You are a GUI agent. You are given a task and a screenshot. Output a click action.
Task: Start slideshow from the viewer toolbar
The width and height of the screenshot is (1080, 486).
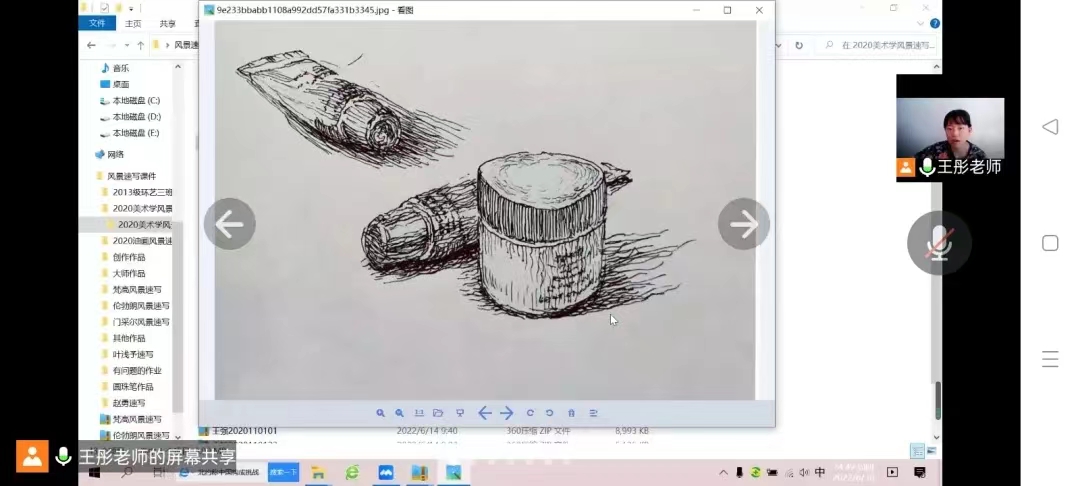coord(459,413)
